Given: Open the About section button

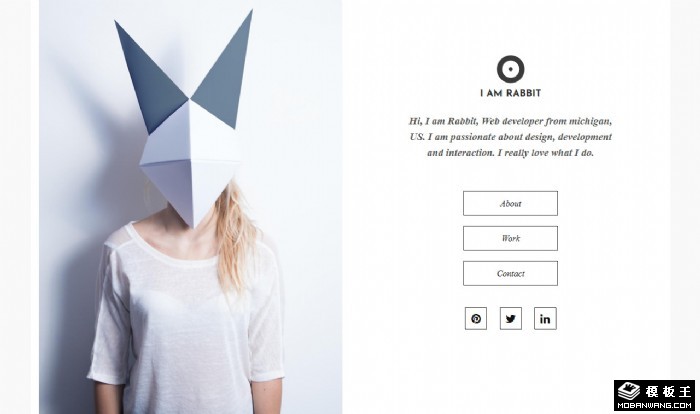Looking at the screenshot, I should (x=510, y=203).
